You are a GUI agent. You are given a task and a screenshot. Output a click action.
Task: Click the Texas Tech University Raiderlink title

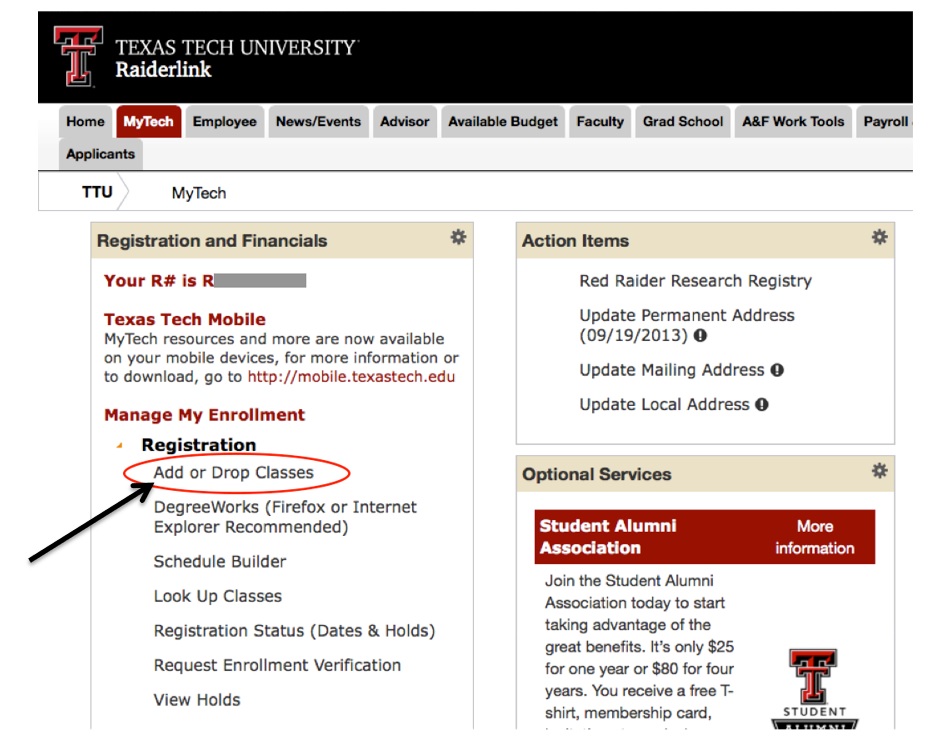237,58
